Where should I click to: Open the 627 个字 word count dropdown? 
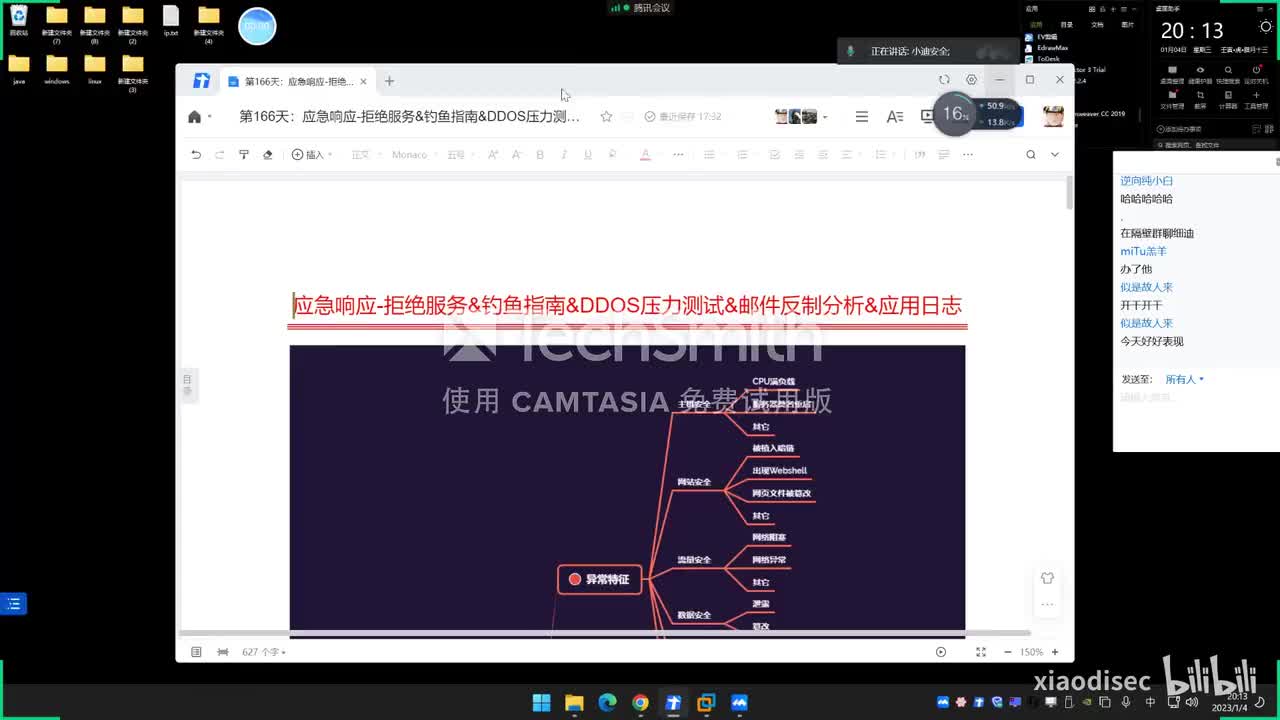pyautogui.click(x=264, y=652)
